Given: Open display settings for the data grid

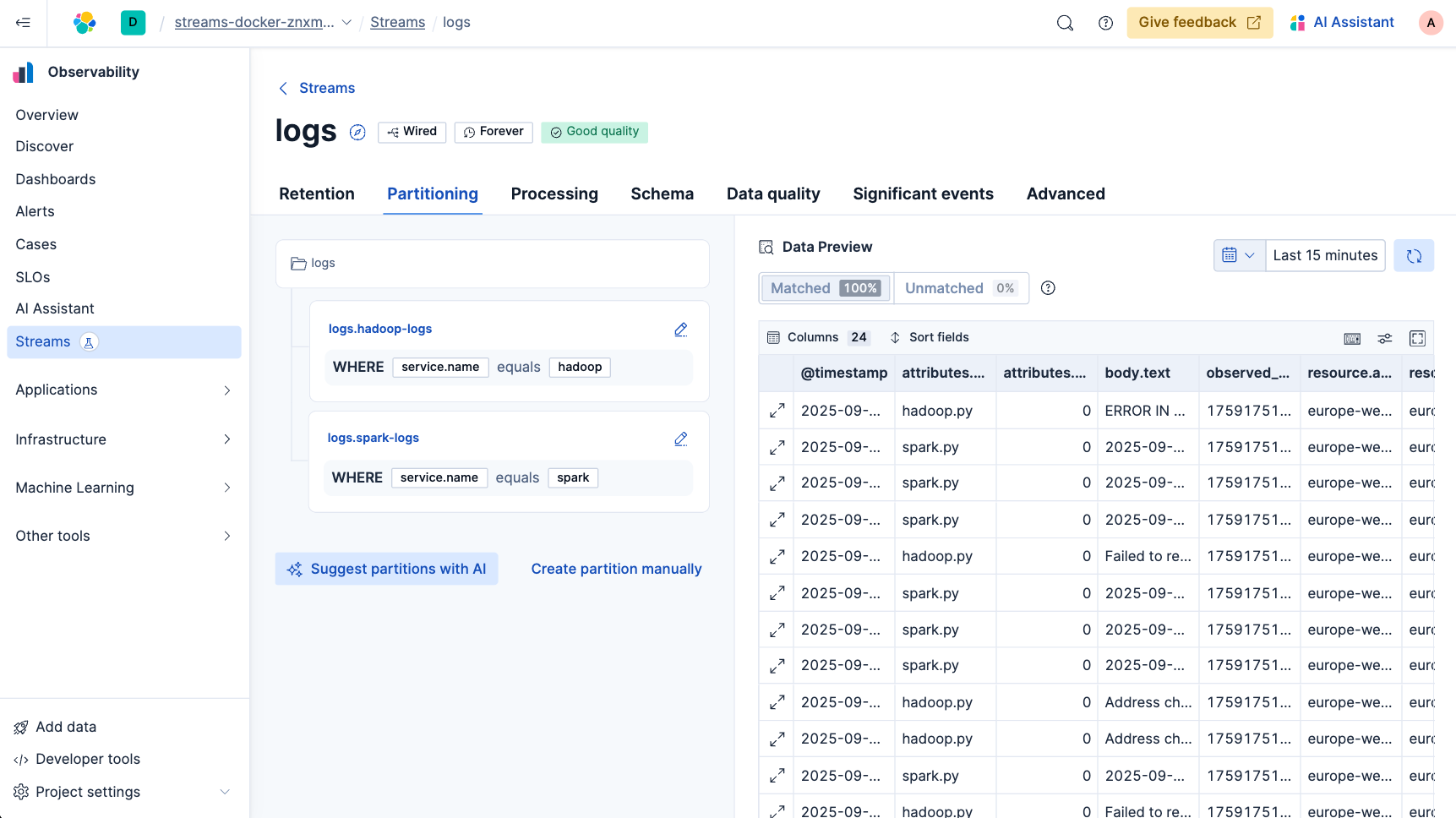Looking at the screenshot, I should 1384,338.
